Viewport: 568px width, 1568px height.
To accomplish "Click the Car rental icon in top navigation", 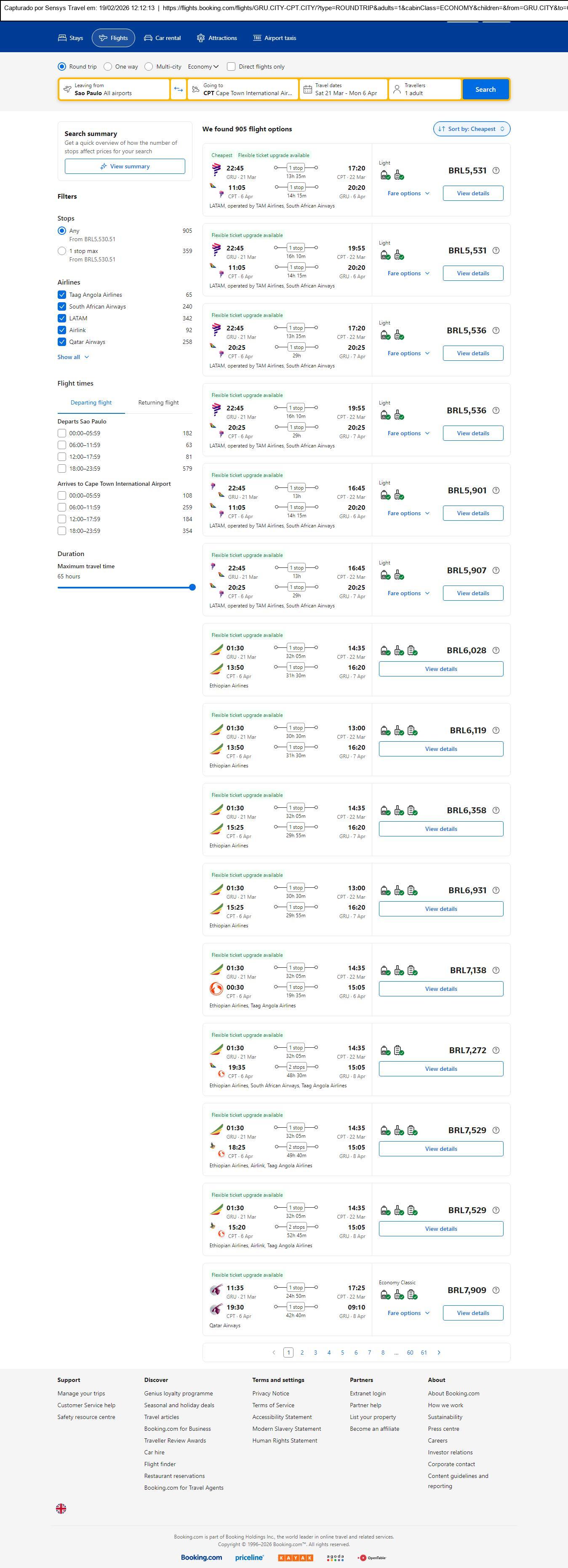I will [x=148, y=38].
